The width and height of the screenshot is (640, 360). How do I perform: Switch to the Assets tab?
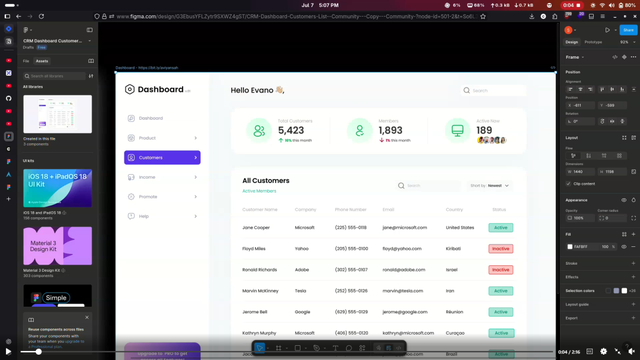(42, 61)
